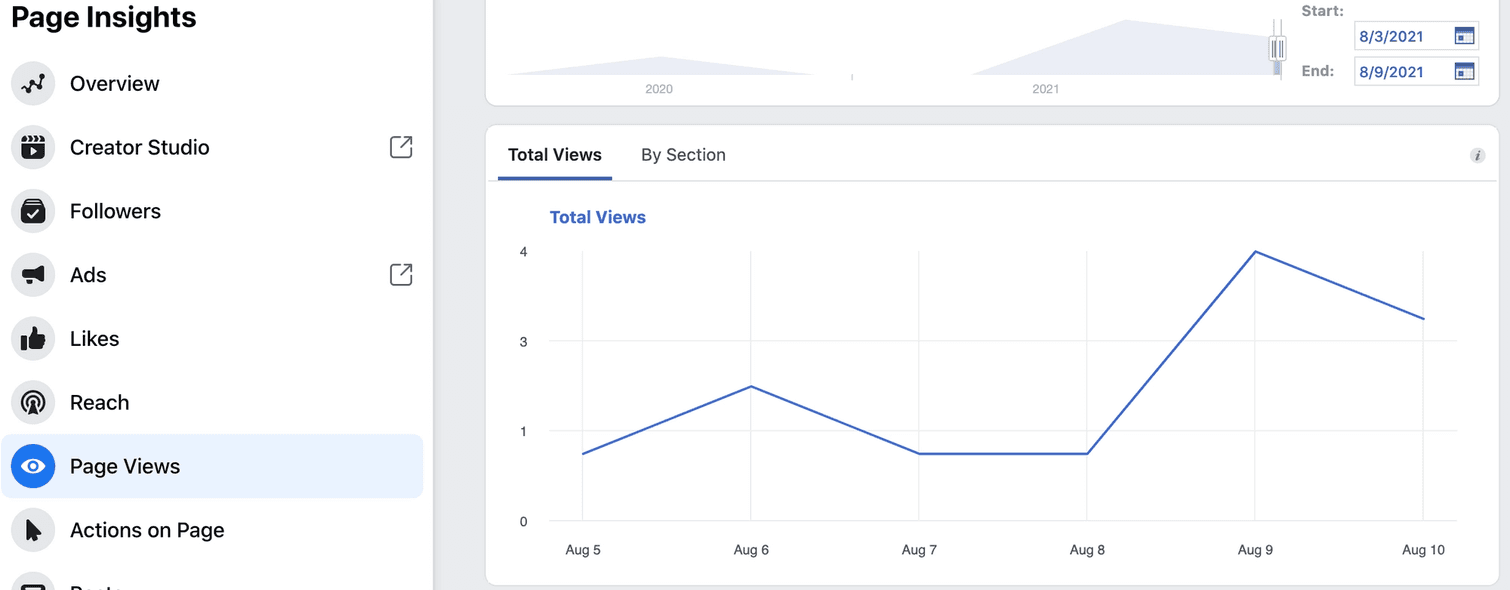Open Creator Studio external link icon

(x=401, y=147)
